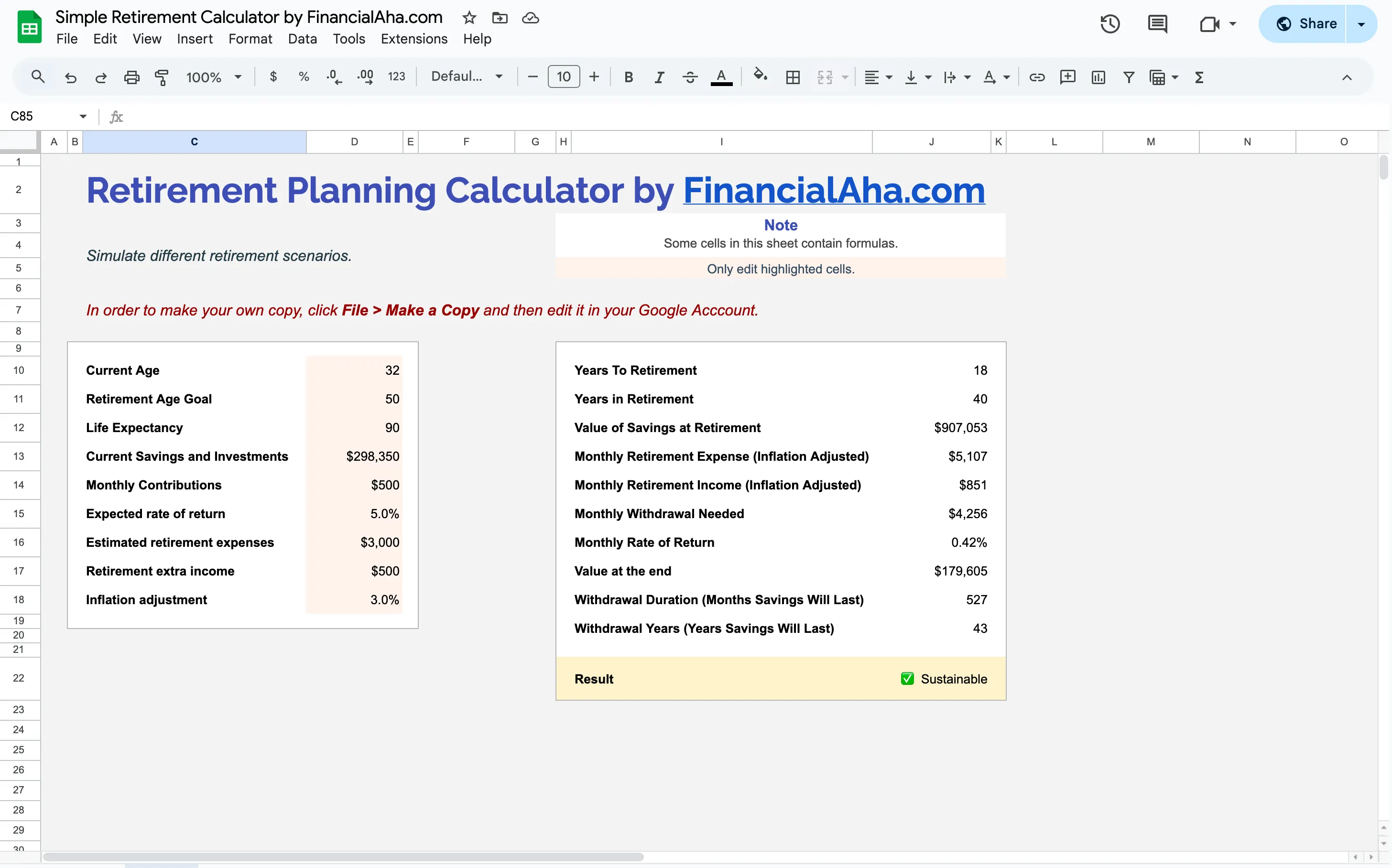This screenshot has height=868, width=1392.
Task: Insert chart icon
Action: [x=1098, y=77]
